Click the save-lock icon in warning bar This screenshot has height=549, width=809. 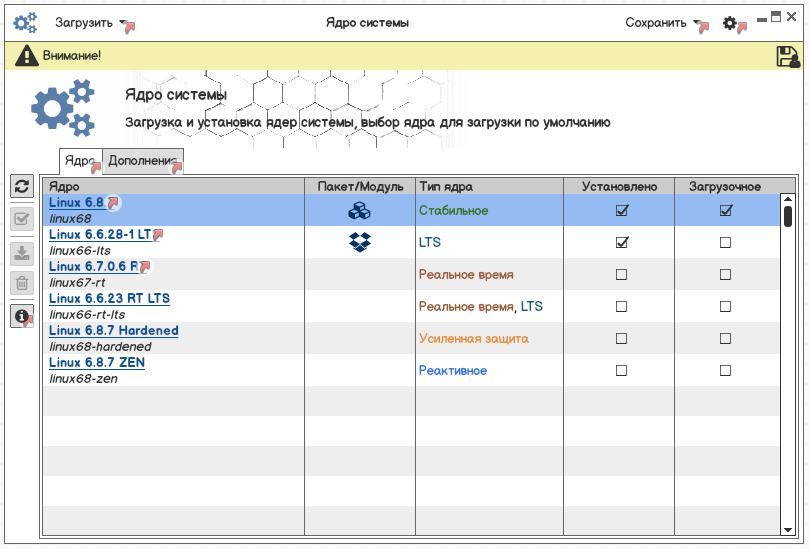click(x=787, y=57)
